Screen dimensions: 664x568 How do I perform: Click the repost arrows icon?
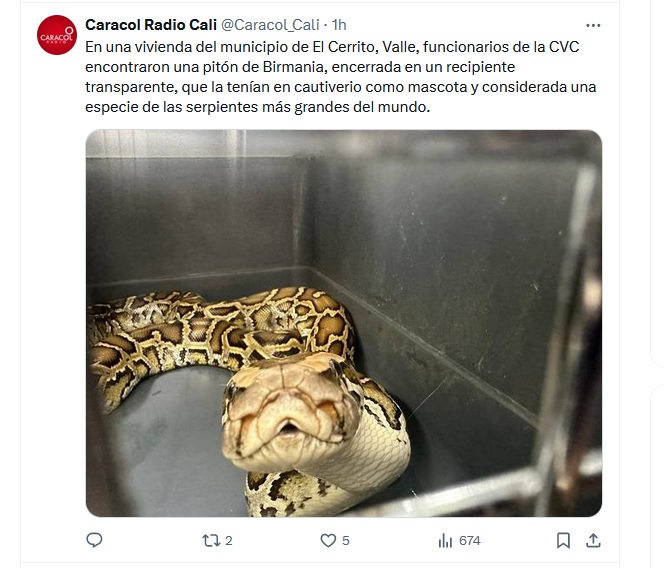(210, 540)
